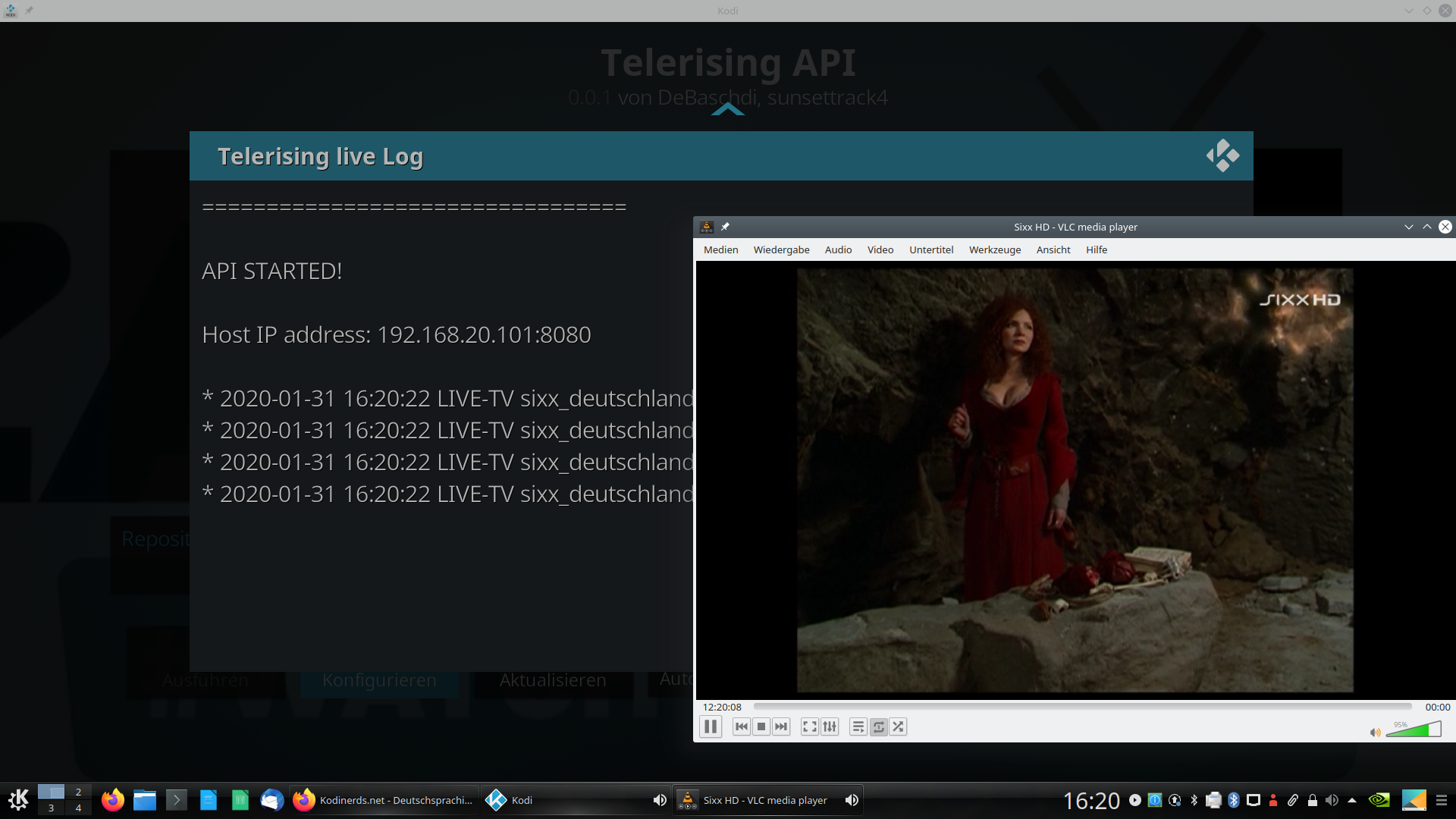Open the blue Bluetooth tray icon

point(1234,800)
